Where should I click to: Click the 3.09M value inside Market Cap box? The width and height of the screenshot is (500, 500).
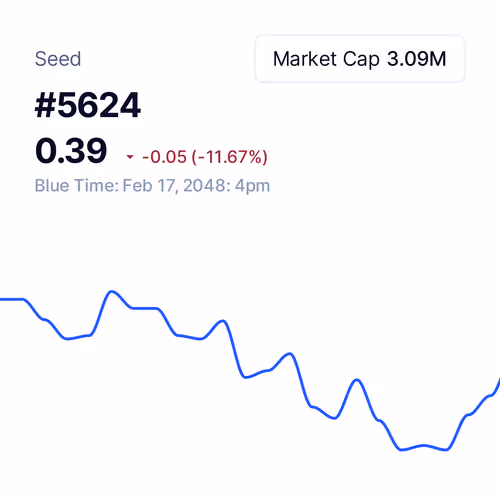417,59
